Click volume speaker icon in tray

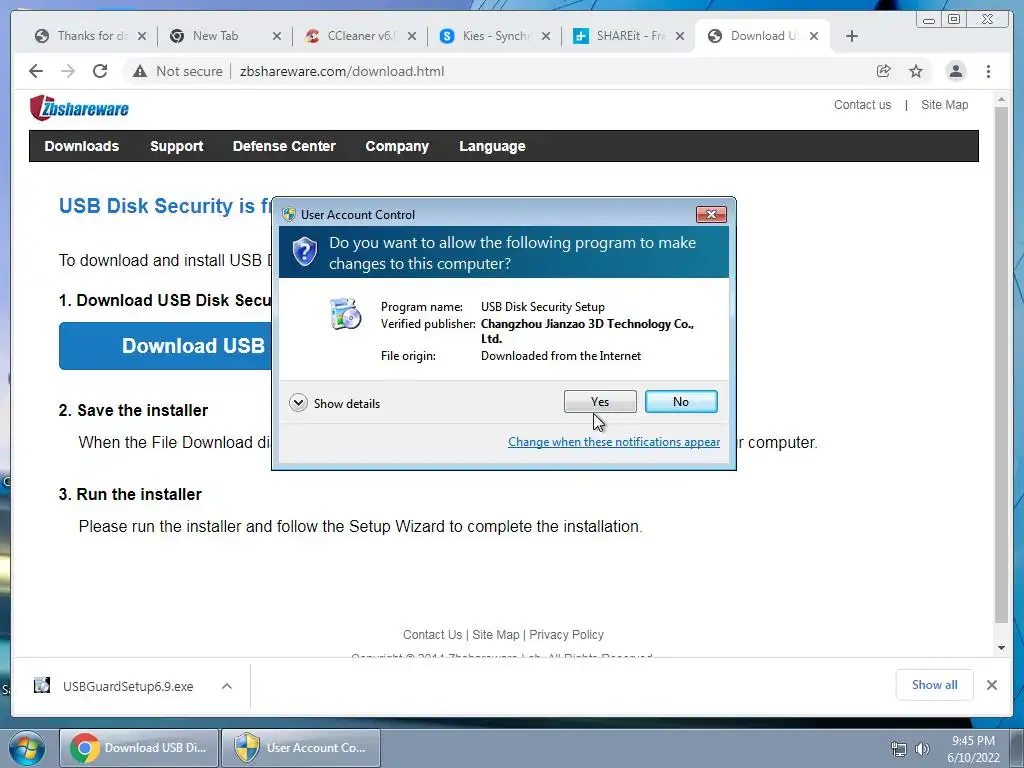(922, 749)
